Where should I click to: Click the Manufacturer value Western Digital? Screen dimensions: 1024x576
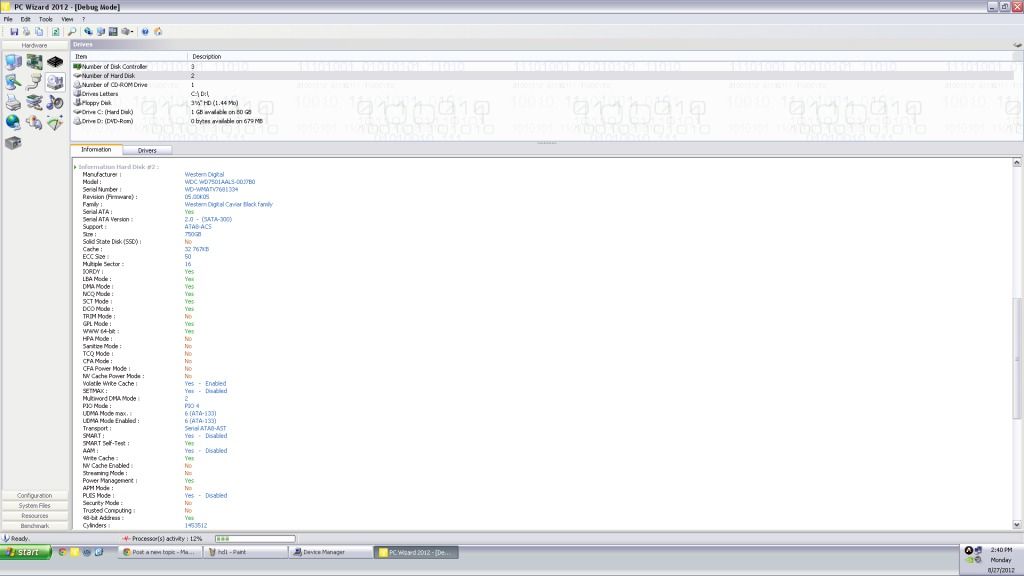pos(204,174)
